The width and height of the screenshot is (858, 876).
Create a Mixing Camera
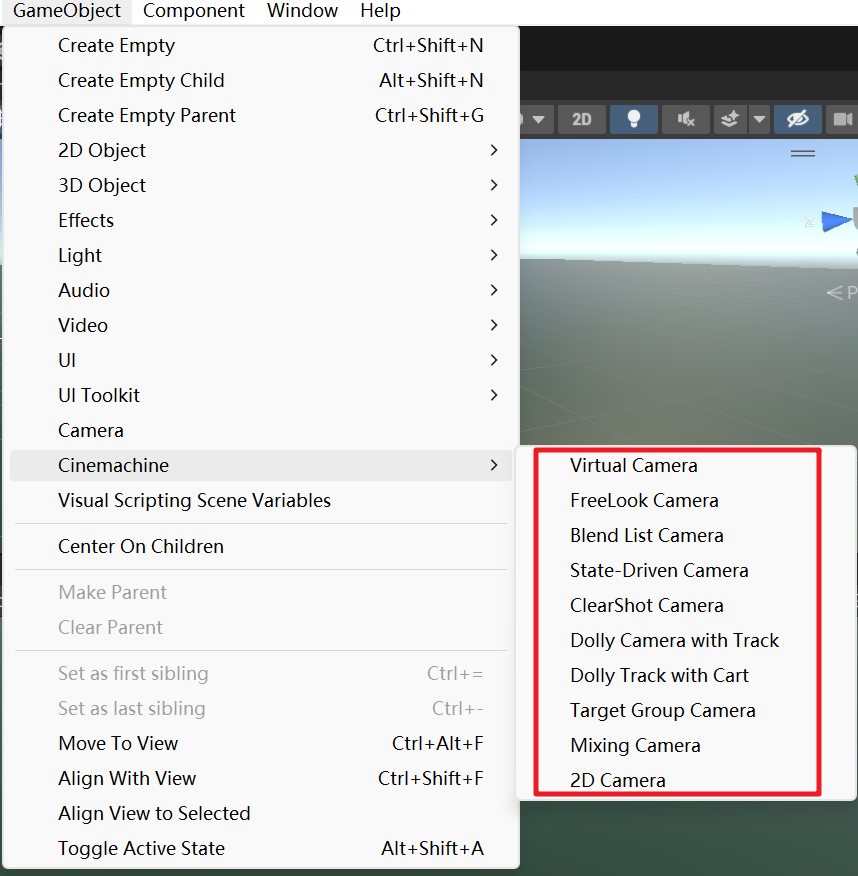click(685, 745)
